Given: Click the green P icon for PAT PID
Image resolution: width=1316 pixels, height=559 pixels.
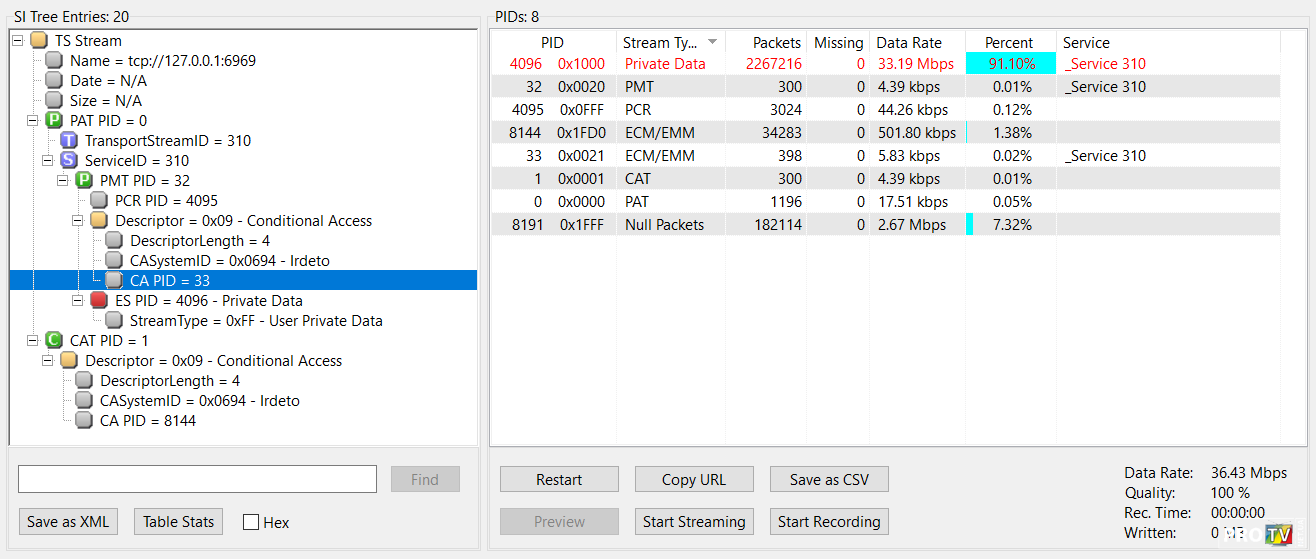Looking at the screenshot, I should coord(54,121).
